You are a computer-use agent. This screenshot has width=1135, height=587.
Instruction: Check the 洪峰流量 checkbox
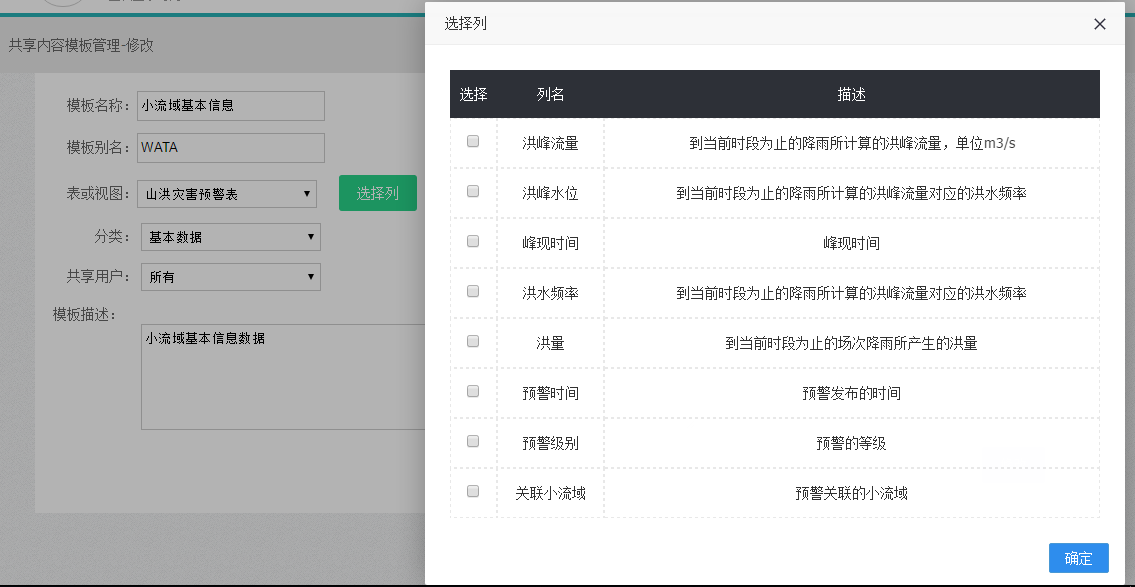point(472,140)
